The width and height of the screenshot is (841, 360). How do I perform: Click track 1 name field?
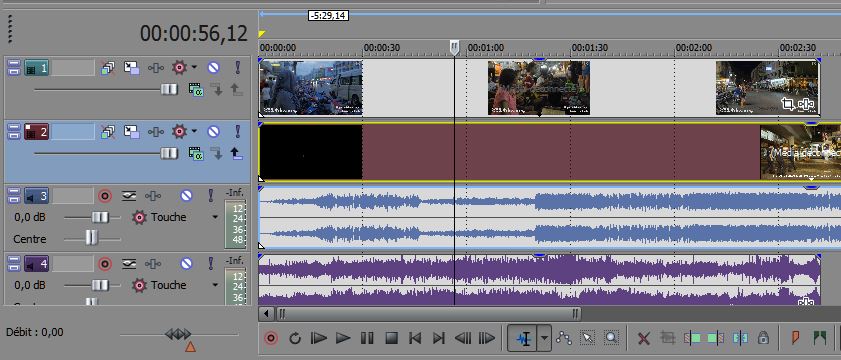(73, 68)
